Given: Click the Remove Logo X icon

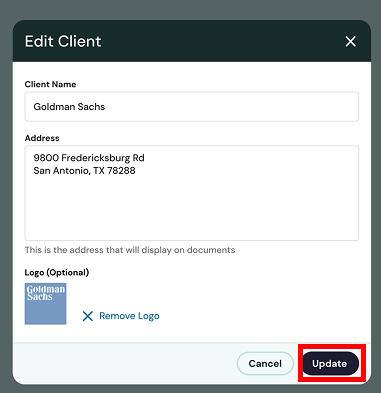Looking at the screenshot, I should 88,316.
